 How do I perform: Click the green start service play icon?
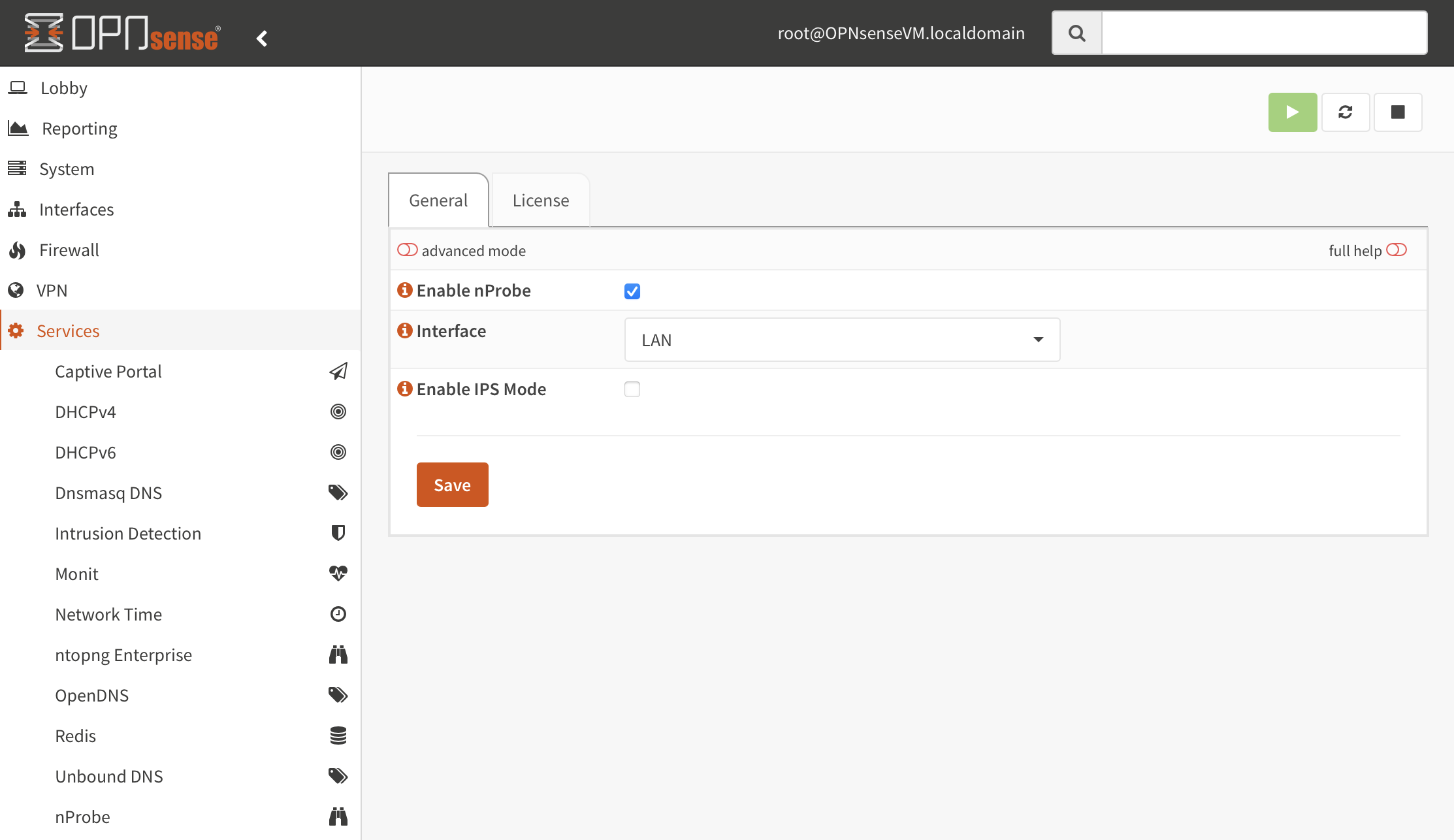1292,112
